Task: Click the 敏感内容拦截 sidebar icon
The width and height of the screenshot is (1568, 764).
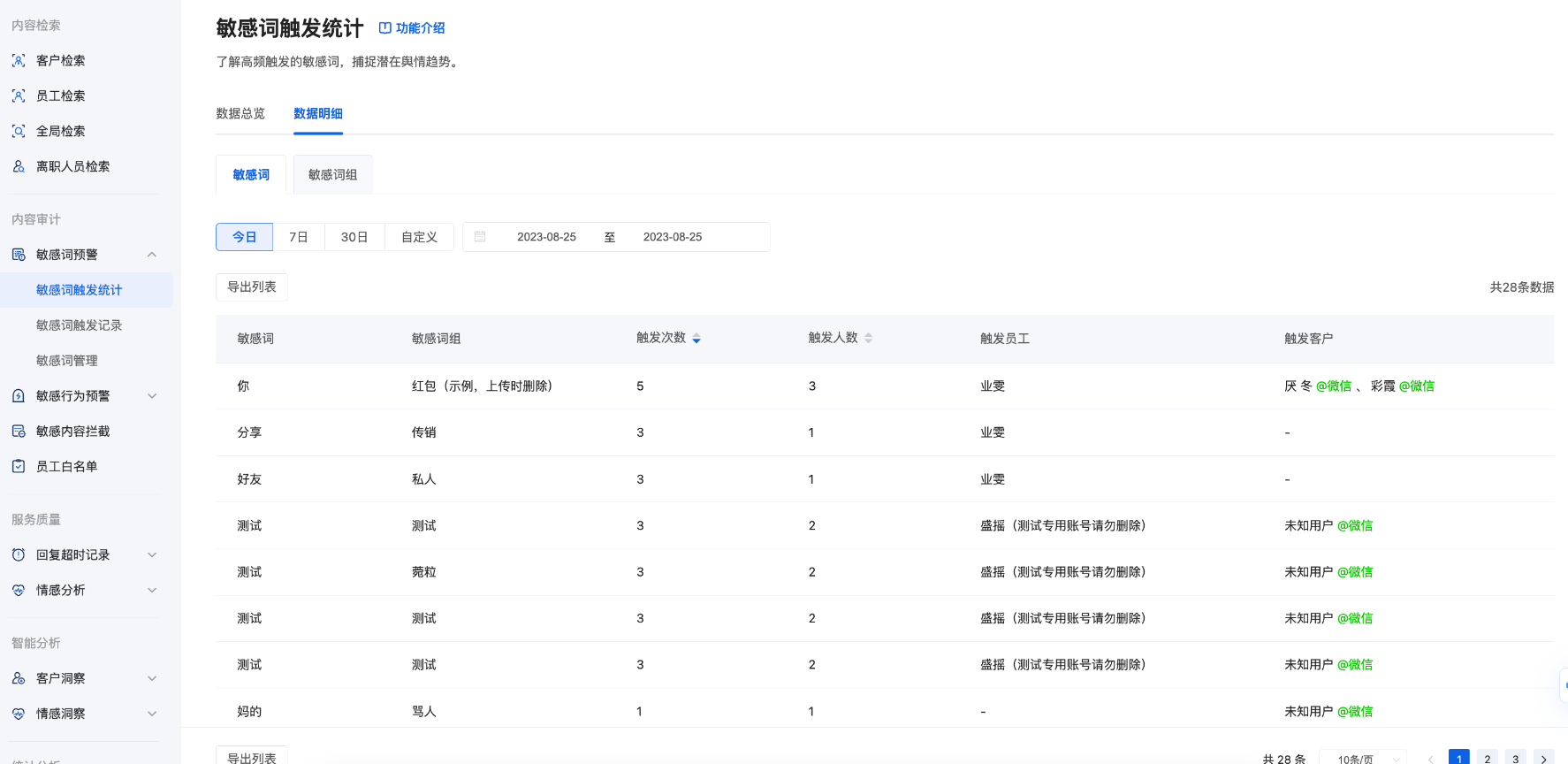Action: click(19, 432)
